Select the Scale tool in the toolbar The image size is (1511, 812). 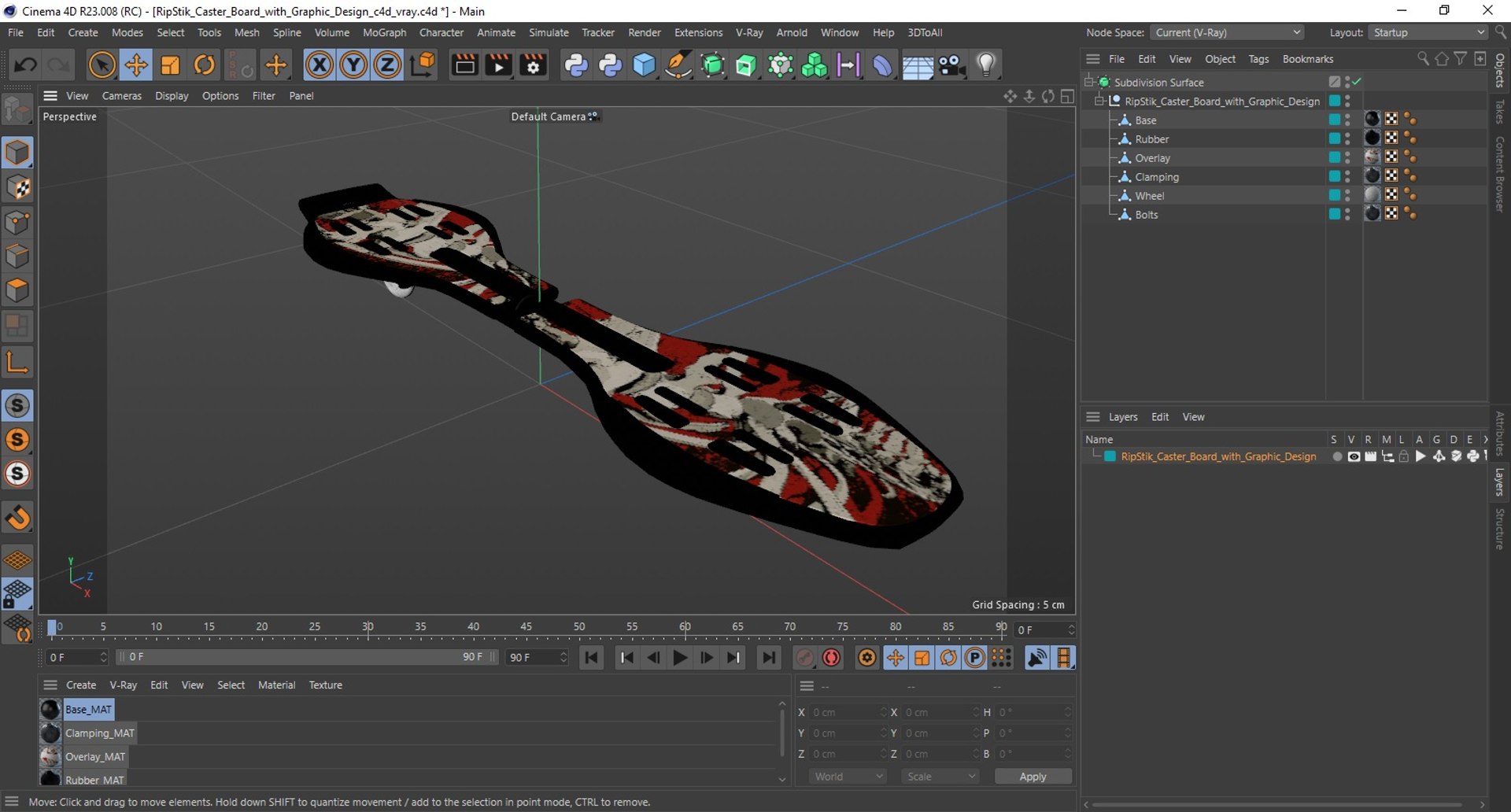170,65
